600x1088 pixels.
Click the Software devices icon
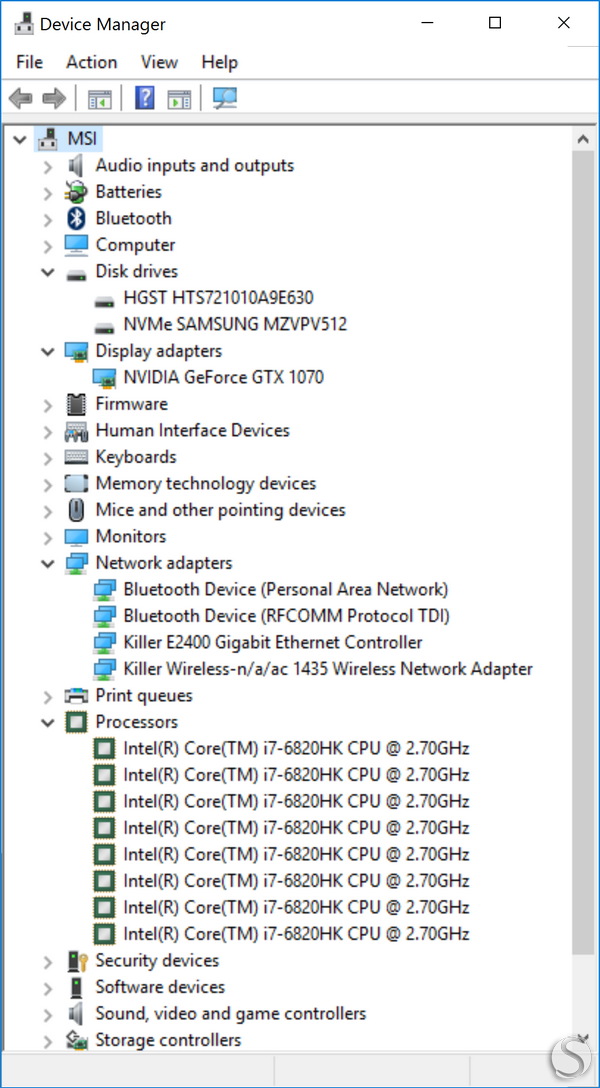coord(76,987)
